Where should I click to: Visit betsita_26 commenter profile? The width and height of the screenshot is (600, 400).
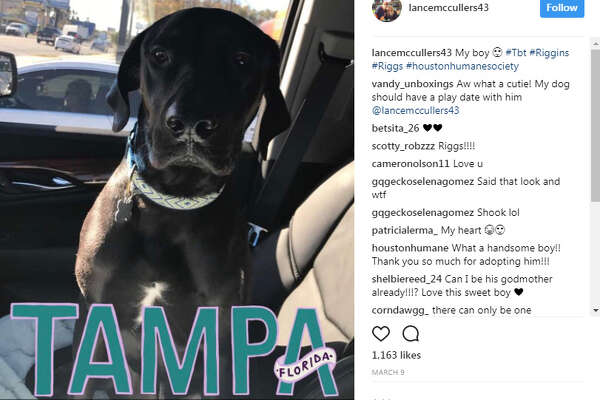(x=395, y=128)
